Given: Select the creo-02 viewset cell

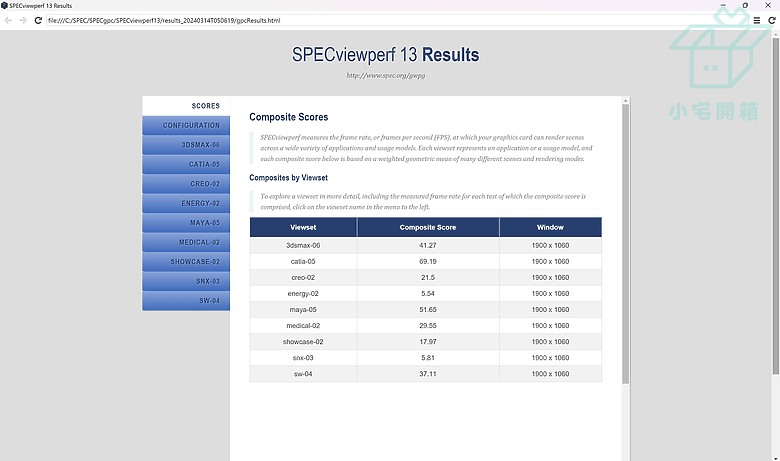Looking at the screenshot, I should click(x=303, y=277).
